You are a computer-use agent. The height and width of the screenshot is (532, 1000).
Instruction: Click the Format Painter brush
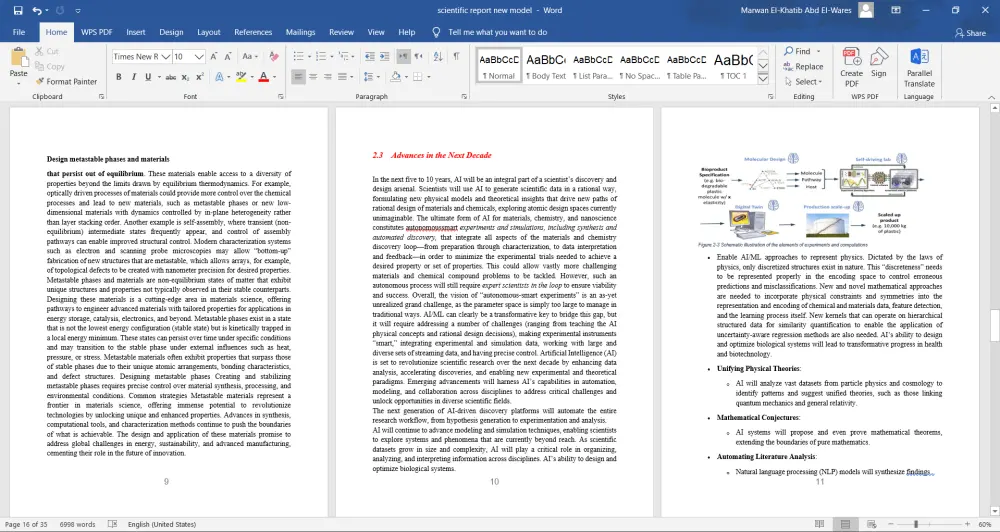(x=66, y=82)
